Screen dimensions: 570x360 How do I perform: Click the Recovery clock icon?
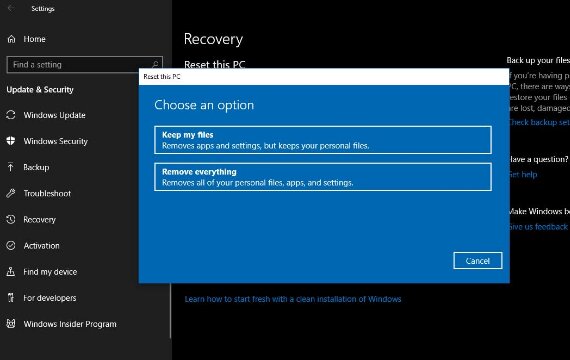click(11, 220)
